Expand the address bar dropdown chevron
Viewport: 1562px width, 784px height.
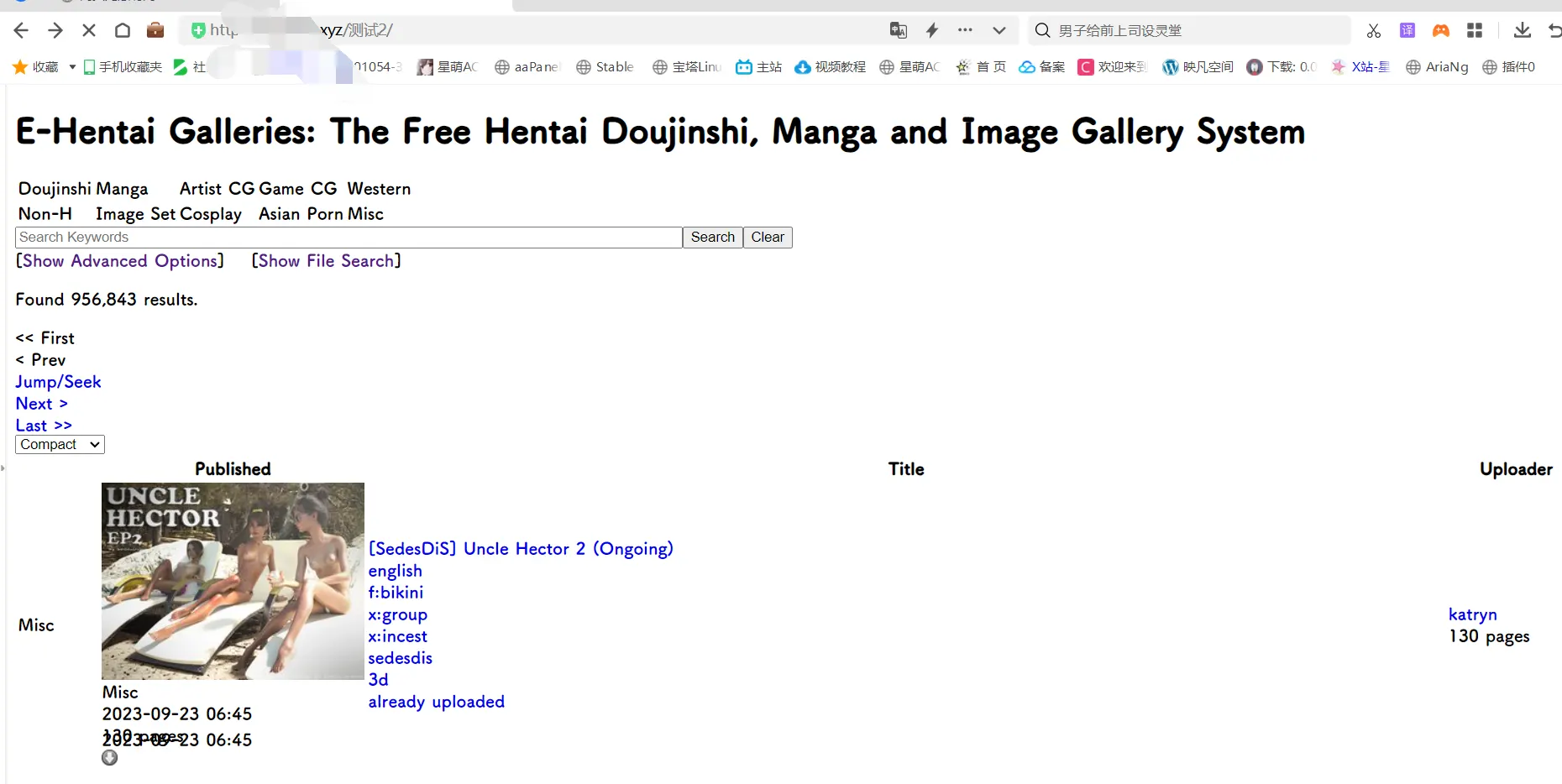(x=999, y=31)
